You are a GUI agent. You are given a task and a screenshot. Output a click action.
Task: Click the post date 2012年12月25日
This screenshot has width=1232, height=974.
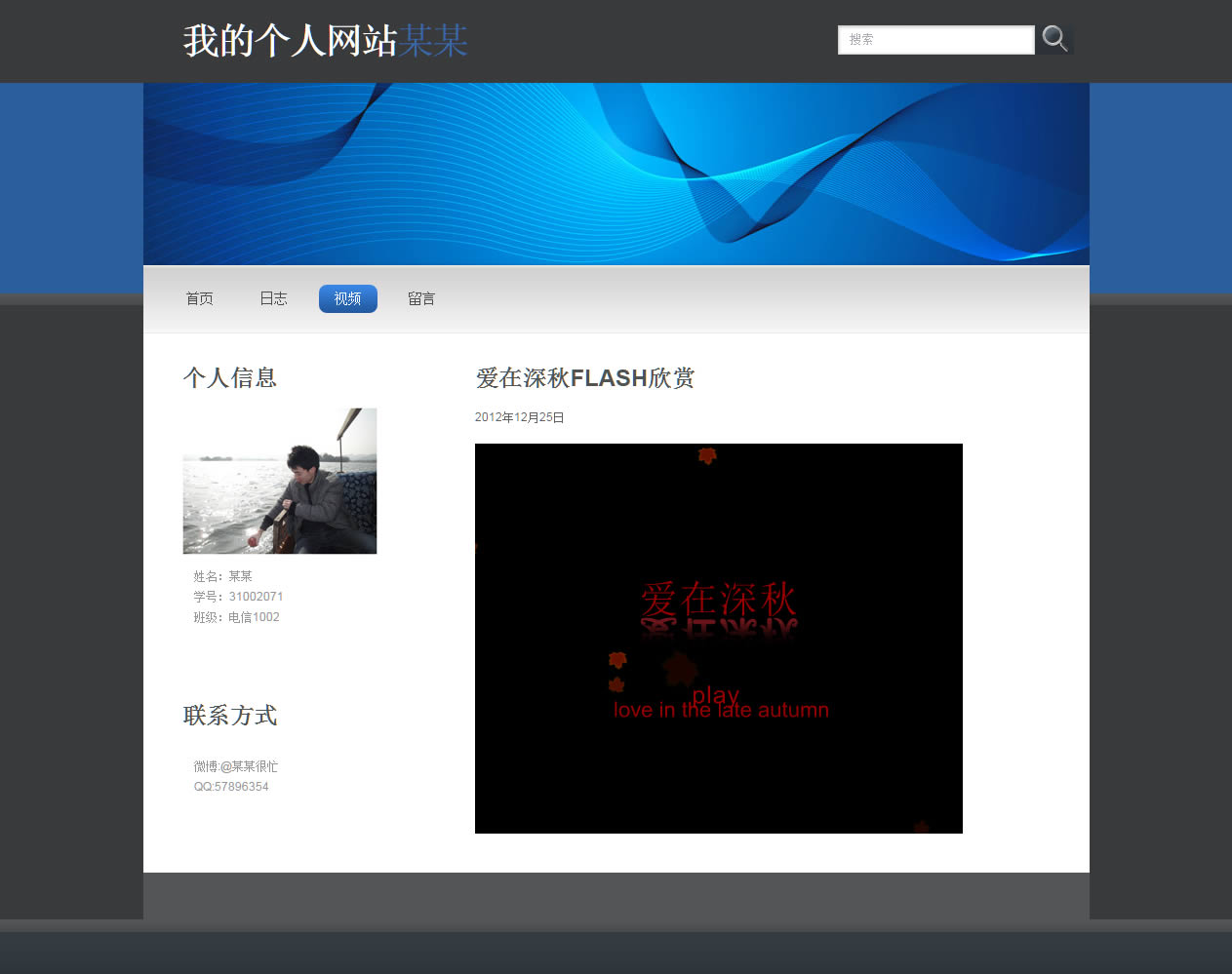pyautogui.click(x=519, y=417)
